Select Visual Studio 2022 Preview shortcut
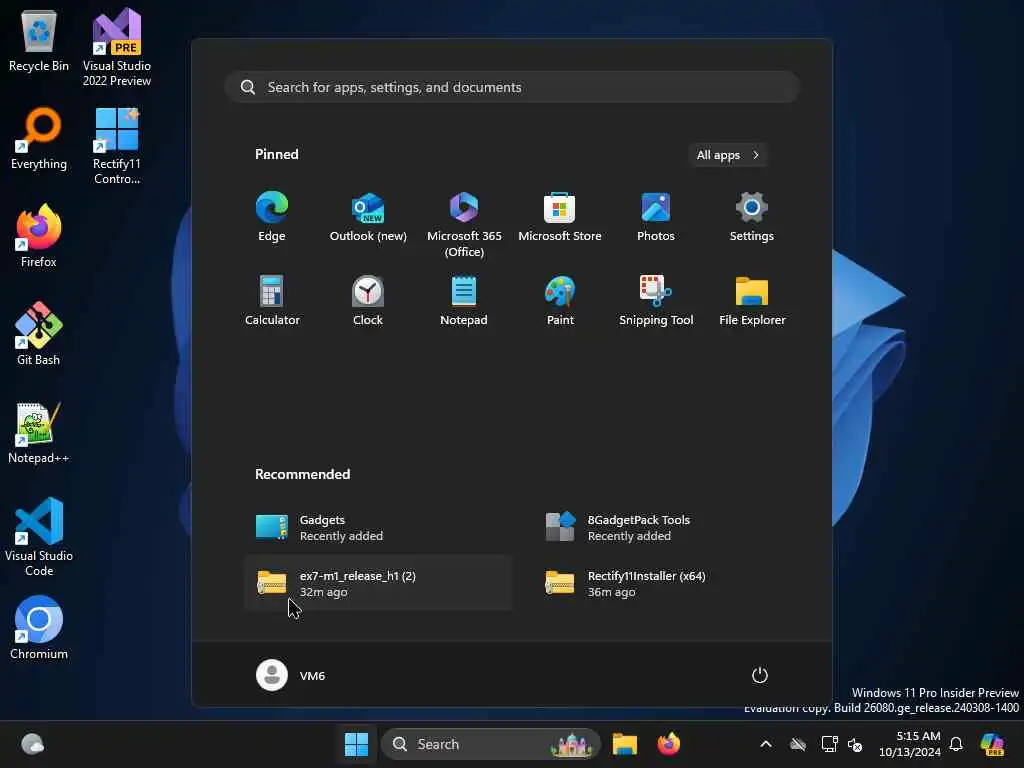Image resolution: width=1024 pixels, height=768 pixels. point(117,47)
